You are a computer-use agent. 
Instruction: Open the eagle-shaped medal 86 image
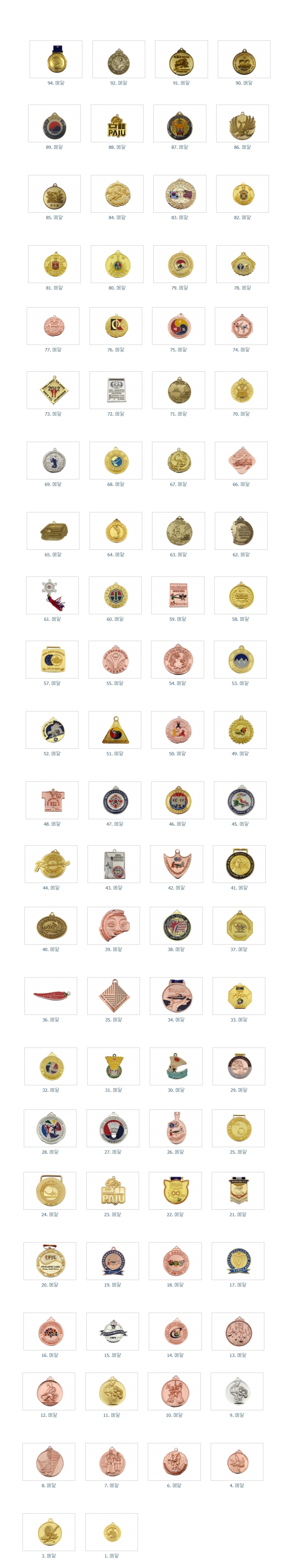pyautogui.click(x=242, y=123)
